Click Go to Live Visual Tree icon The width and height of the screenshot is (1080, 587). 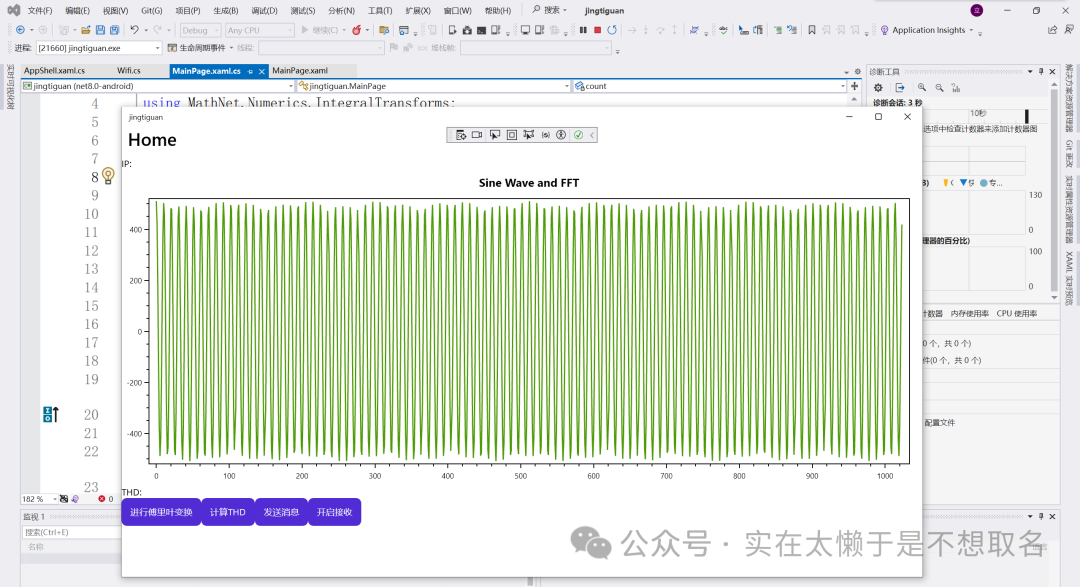click(x=460, y=135)
